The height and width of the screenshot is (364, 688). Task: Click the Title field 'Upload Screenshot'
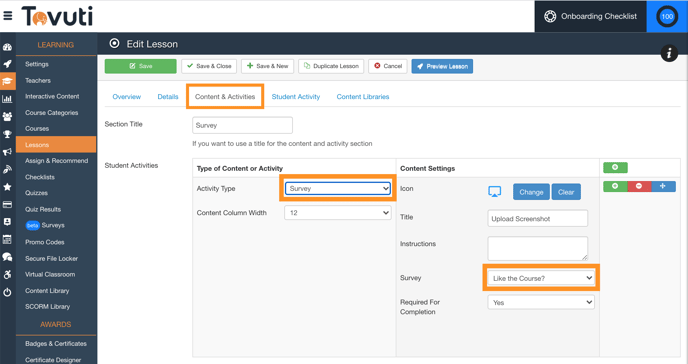coord(538,218)
